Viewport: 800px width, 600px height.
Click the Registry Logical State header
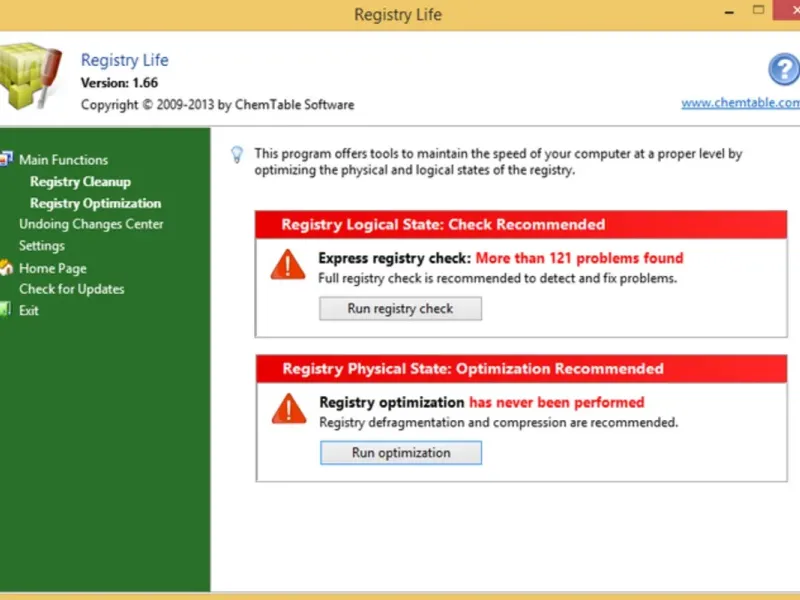click(521, 224)
